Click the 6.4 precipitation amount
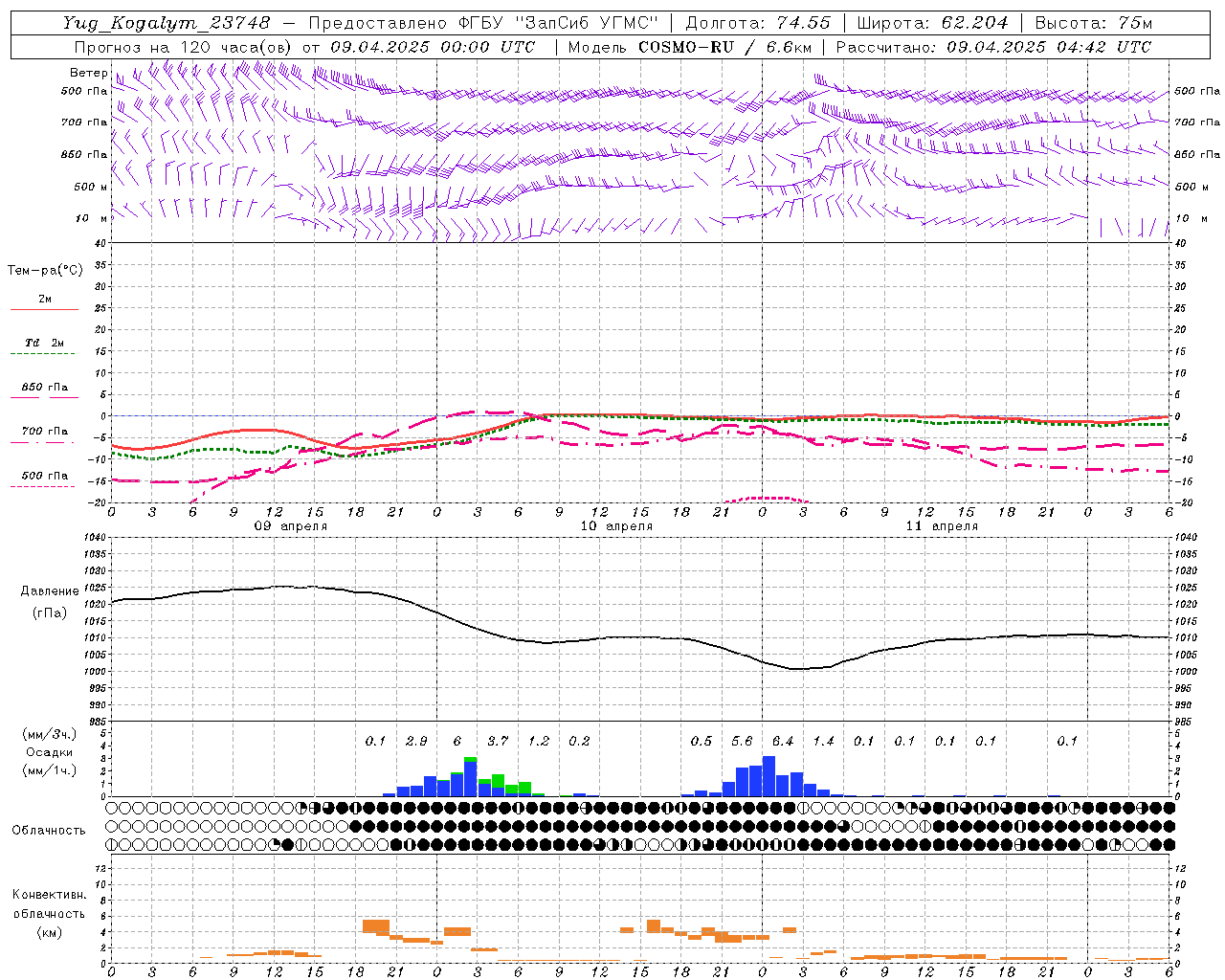This screenshot has width=1225, height=980. 783,742
